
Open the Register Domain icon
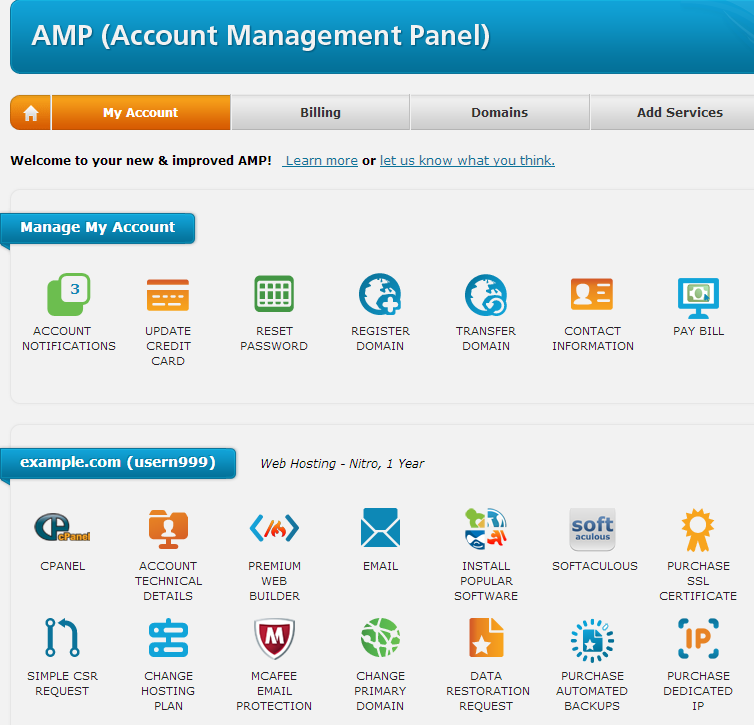[x=380, y=295]
